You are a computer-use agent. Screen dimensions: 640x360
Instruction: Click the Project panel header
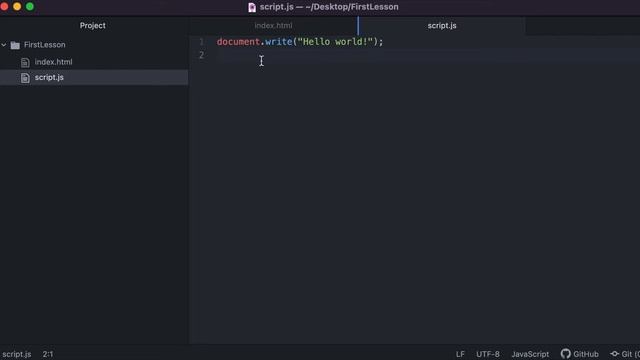tap(93, 26)
